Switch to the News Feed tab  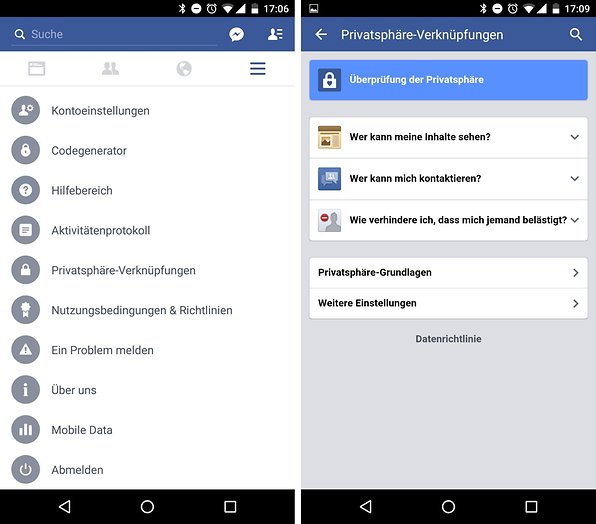36,68
